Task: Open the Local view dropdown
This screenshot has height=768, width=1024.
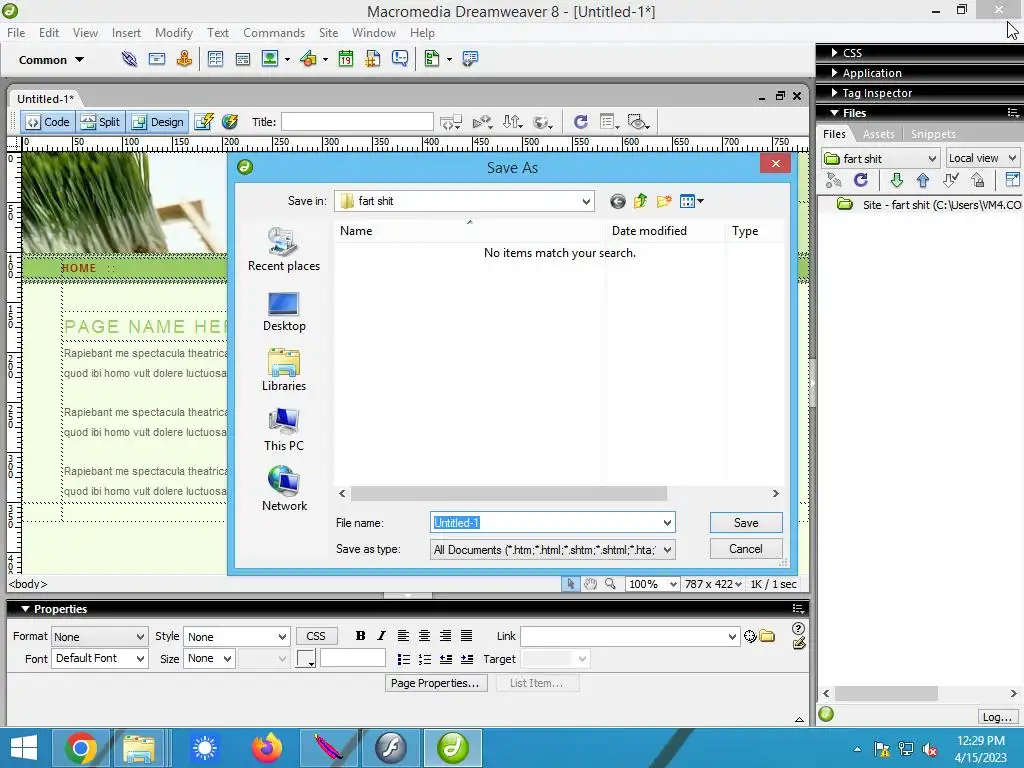Action: [x=982, y=158]
